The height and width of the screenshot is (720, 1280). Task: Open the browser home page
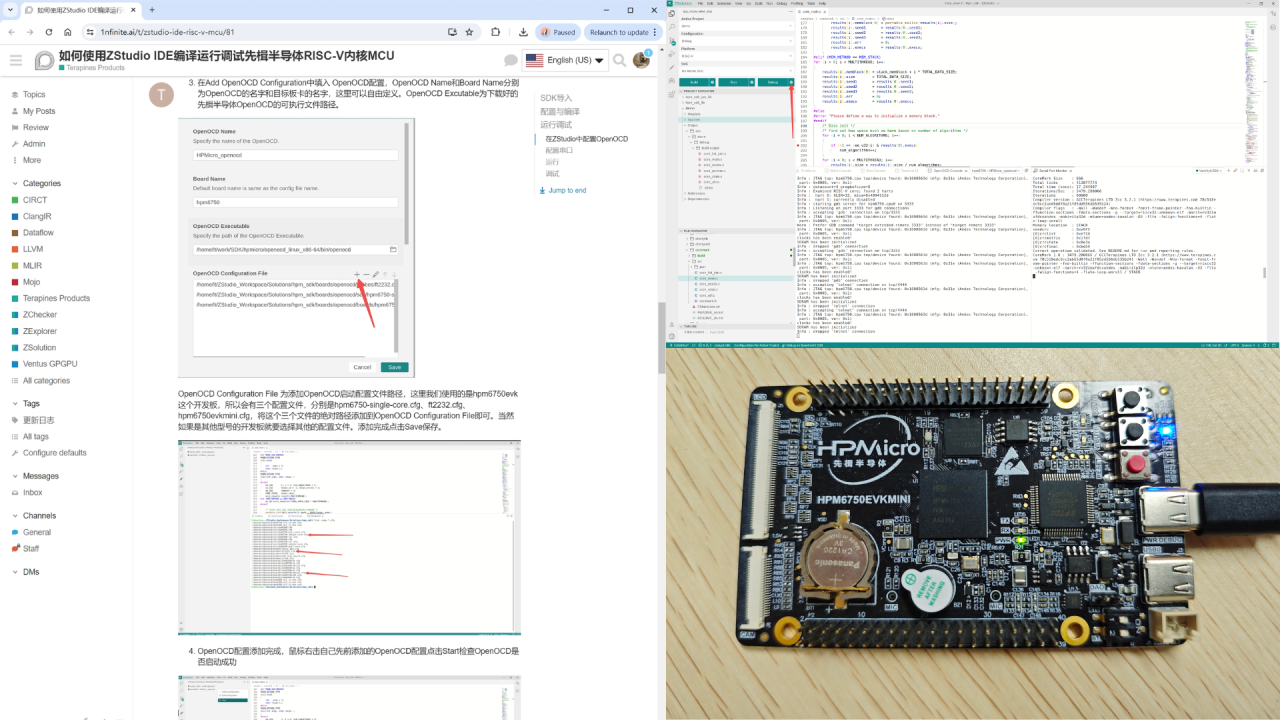tap(67, 32)
